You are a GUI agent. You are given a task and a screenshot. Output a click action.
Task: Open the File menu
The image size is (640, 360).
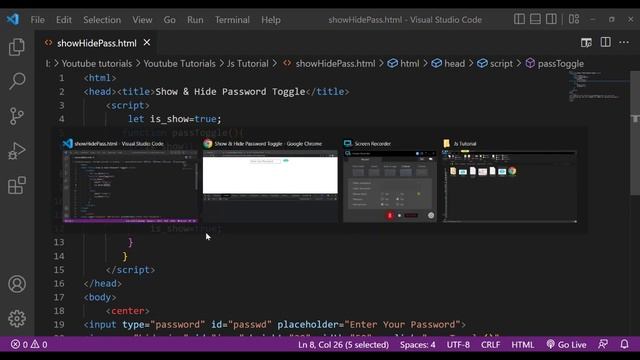(x=38, y=20)
